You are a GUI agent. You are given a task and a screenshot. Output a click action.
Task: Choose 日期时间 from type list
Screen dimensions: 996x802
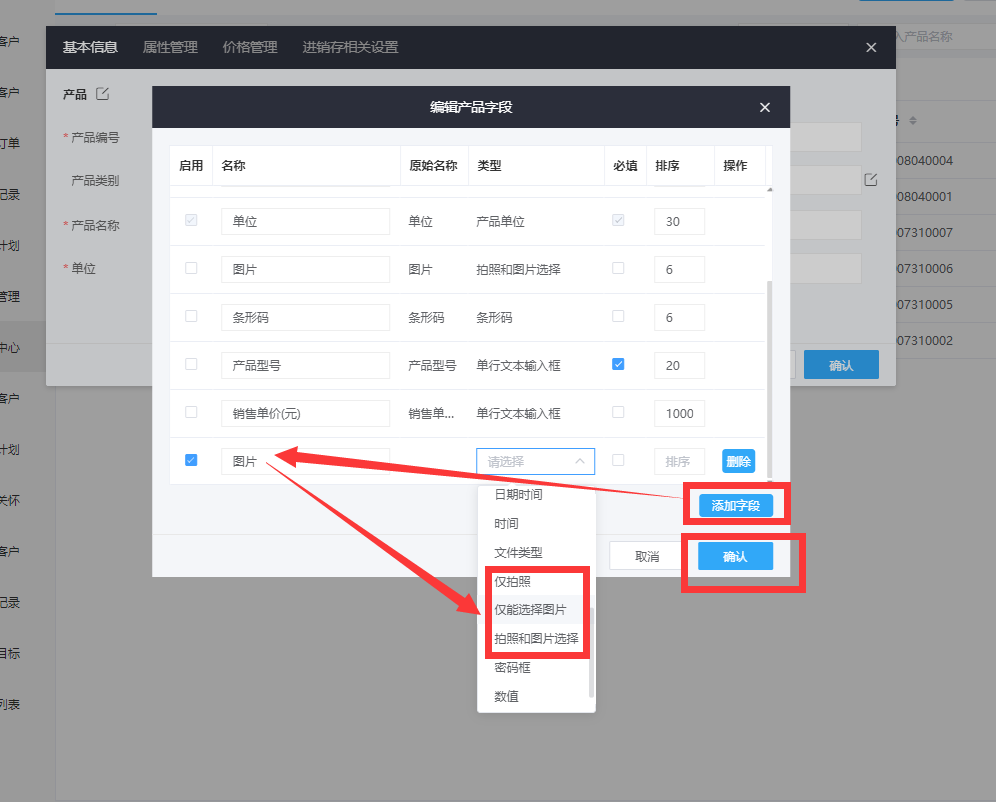pyautogui.click(x=536, y=495)
